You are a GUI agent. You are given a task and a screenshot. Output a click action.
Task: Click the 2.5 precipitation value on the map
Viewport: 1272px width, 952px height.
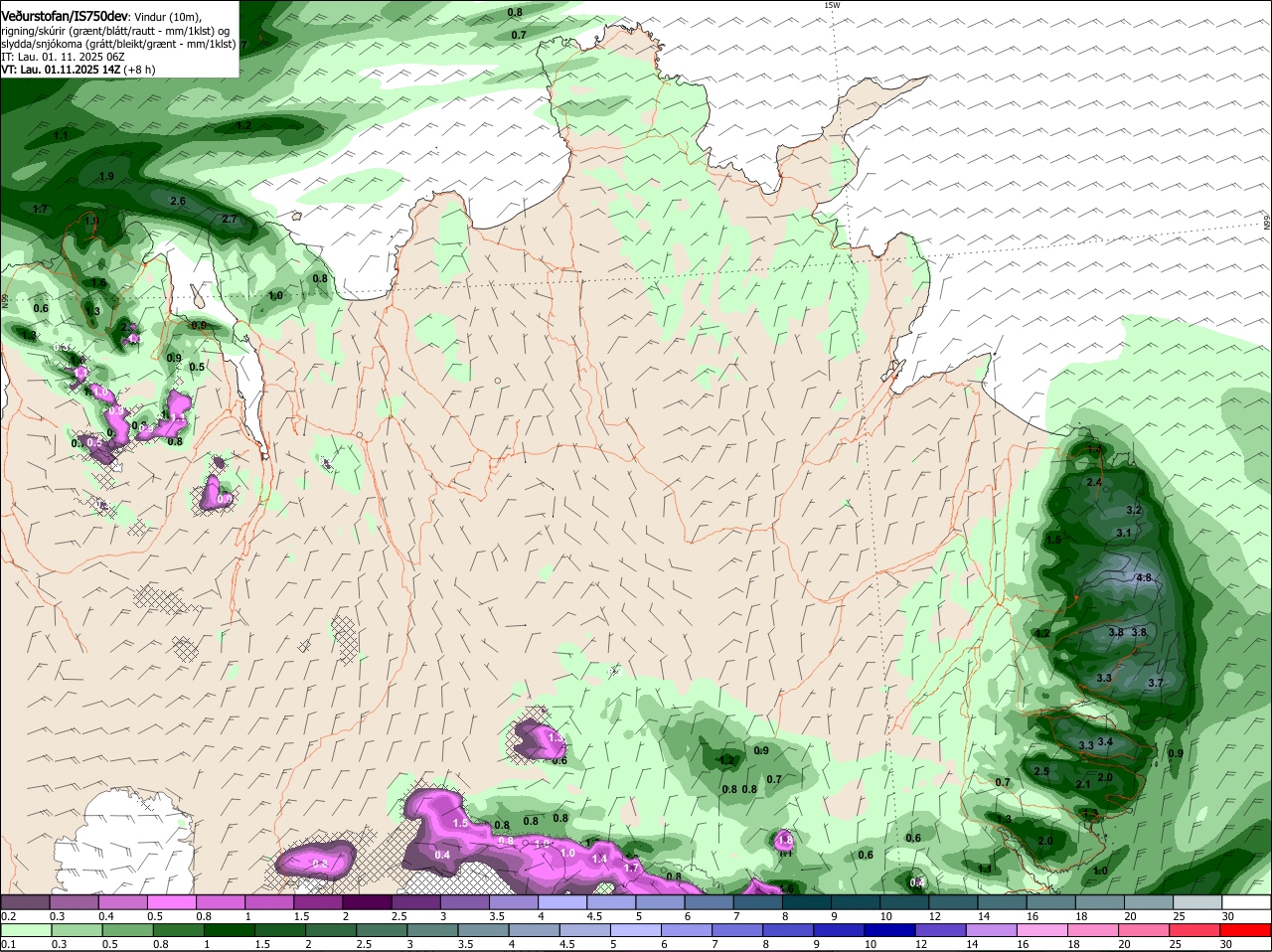point(1041,771)
